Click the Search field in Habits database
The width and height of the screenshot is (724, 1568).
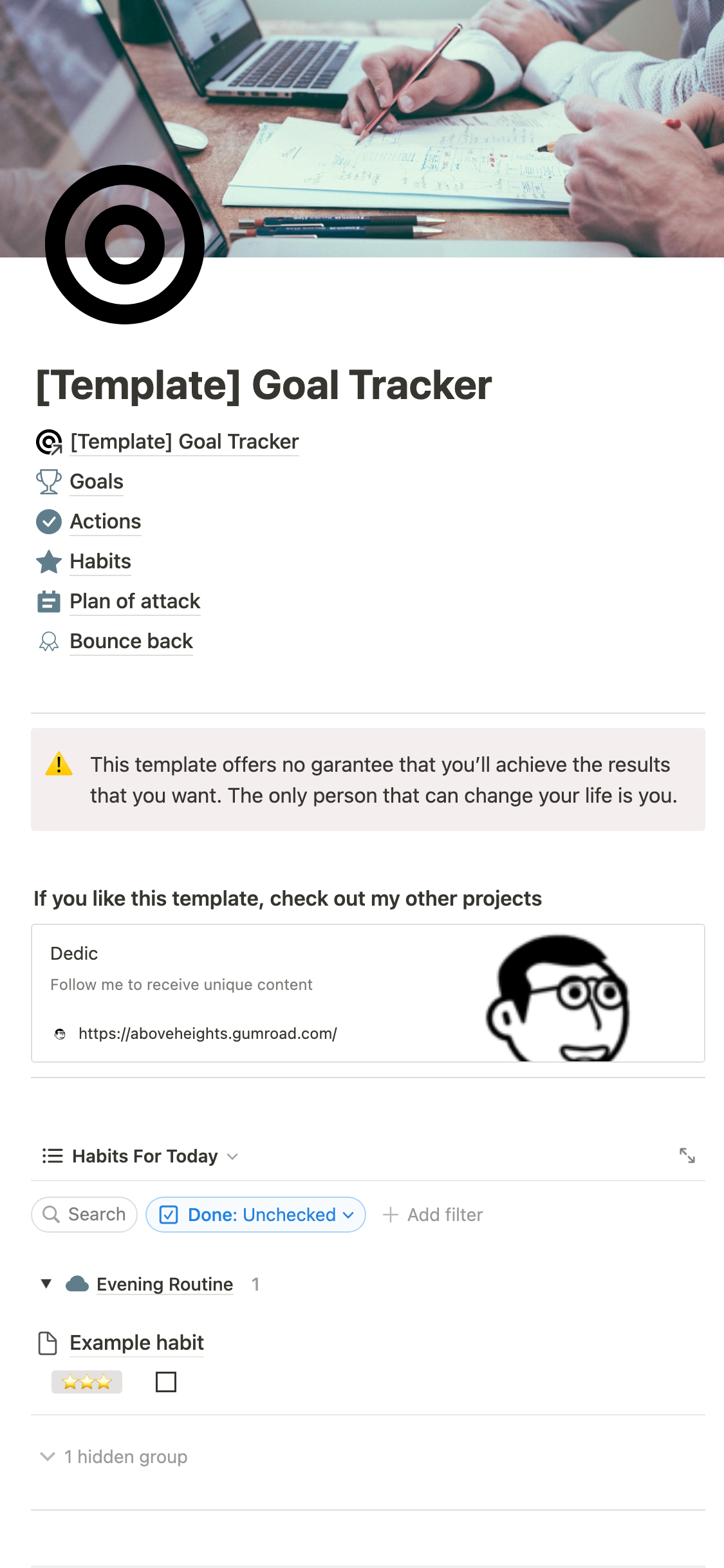pos(84,1215)
